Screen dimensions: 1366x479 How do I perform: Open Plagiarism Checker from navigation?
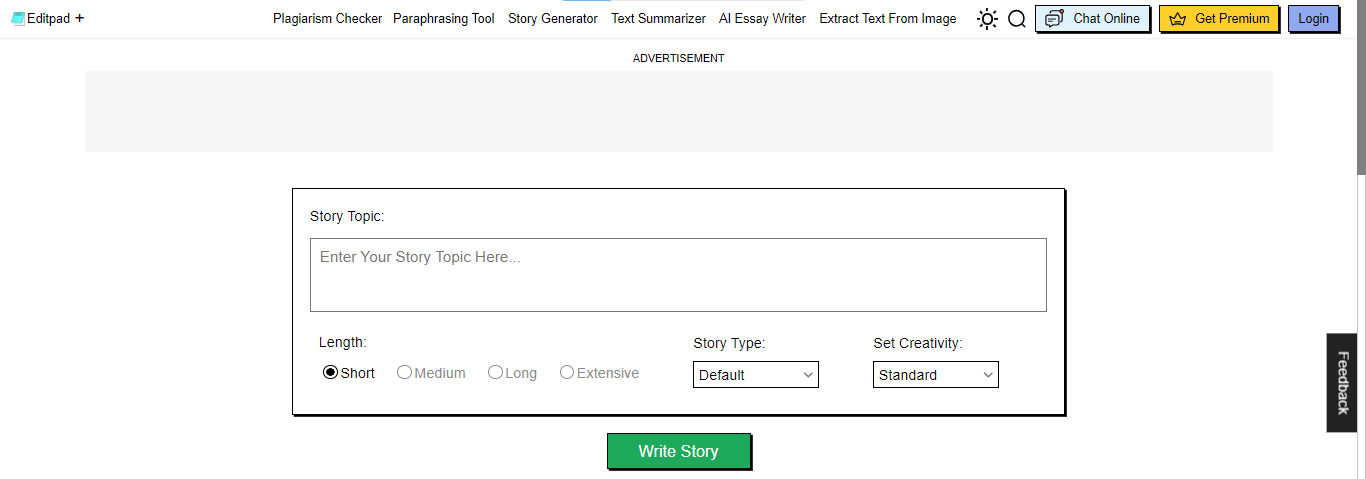pyautogui.click(x=327, y=18)
